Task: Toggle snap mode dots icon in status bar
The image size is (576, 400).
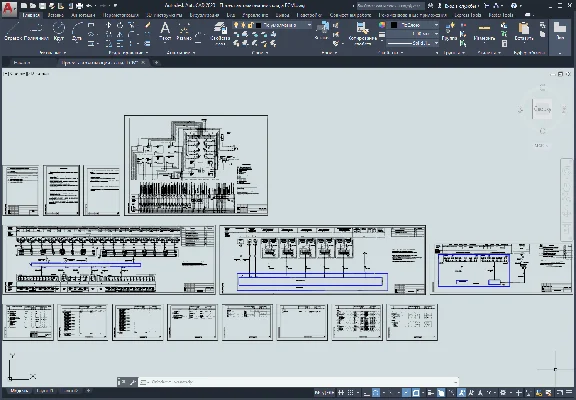Action: coord(351,393)
